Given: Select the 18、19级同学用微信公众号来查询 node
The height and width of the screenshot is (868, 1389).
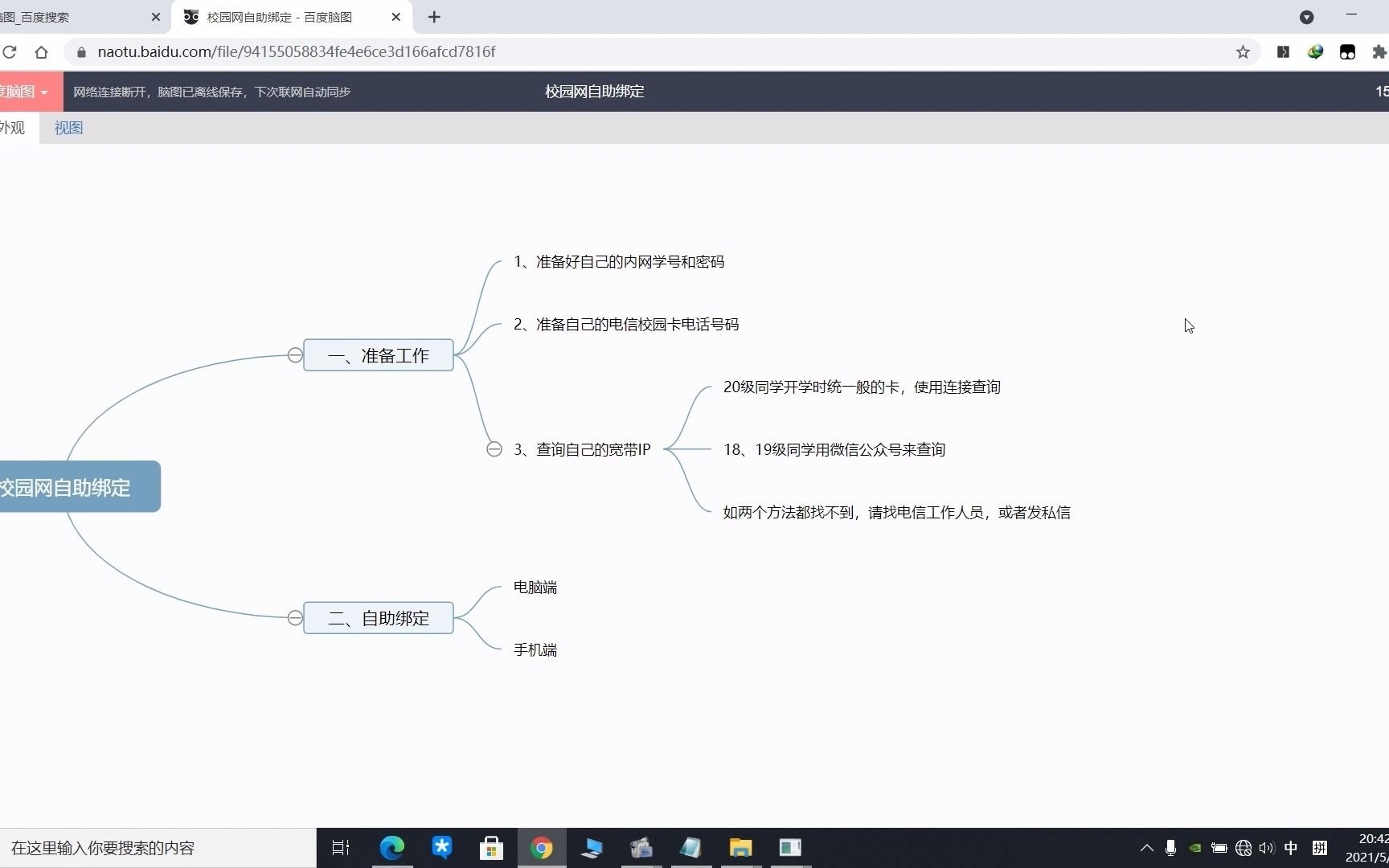Looking at the screenshot, I should coord(834,450).
